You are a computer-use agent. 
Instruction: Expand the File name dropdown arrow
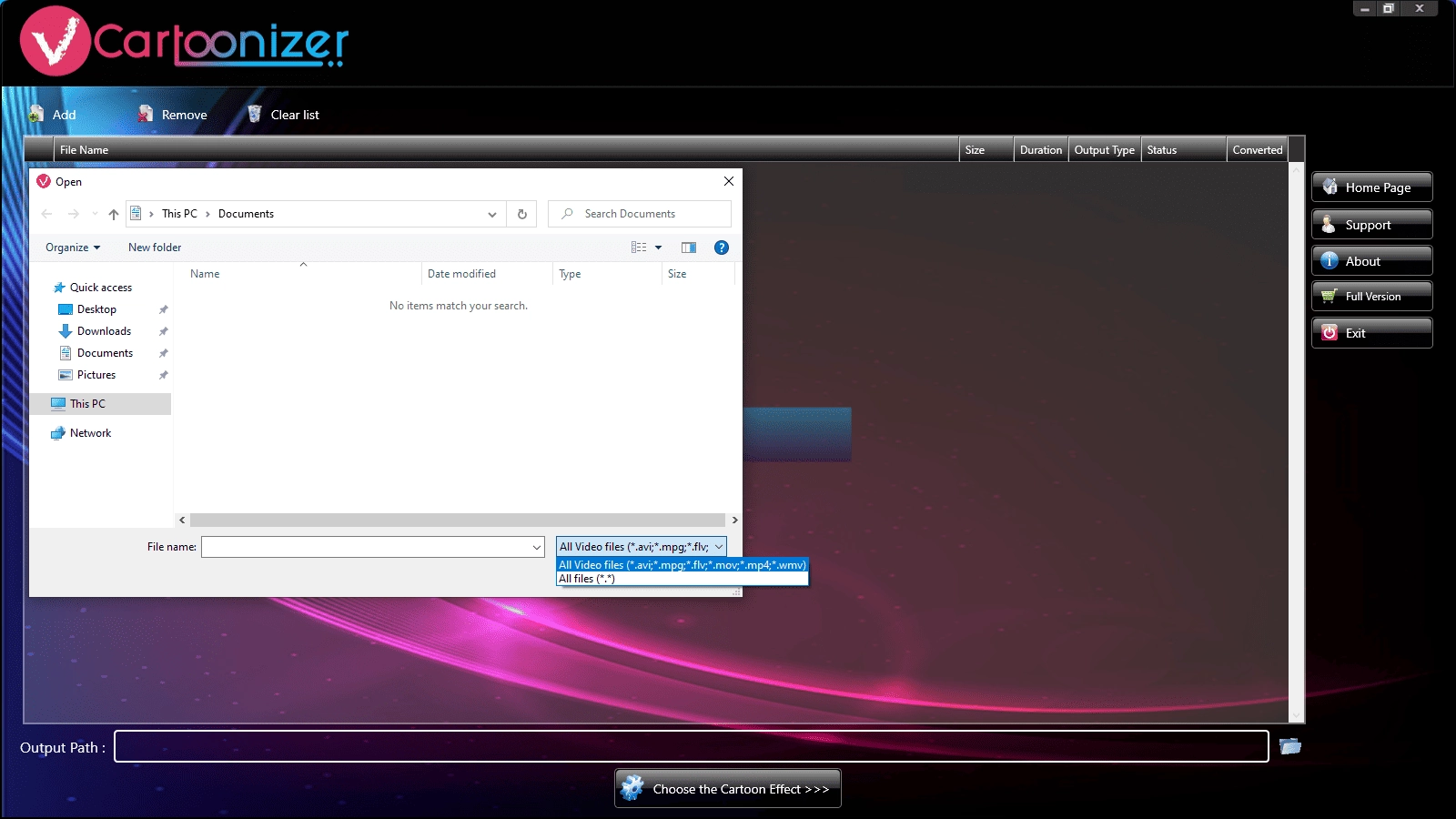[537, 547]
